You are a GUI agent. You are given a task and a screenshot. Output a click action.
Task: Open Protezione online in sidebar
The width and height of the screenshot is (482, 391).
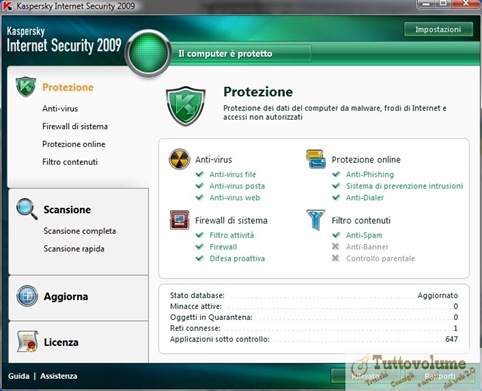pos(74,144)
